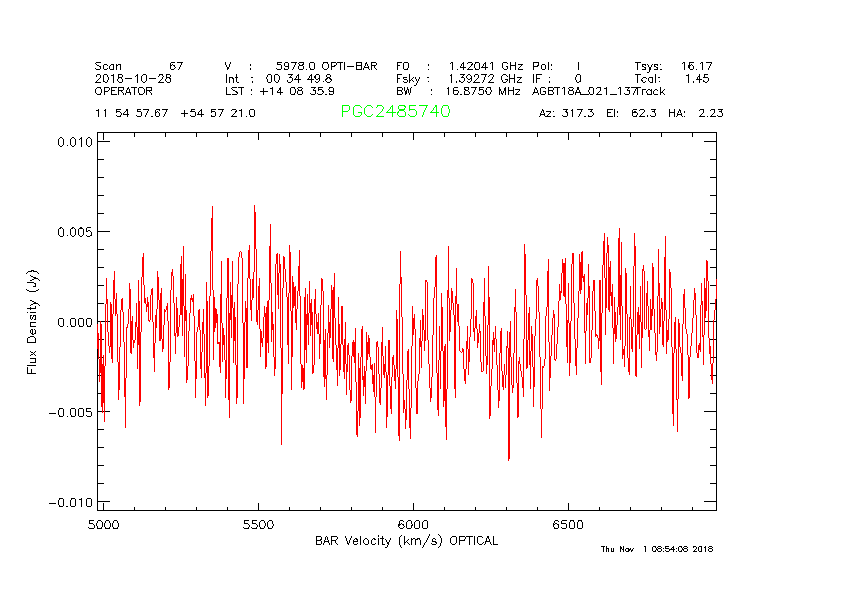This screenshot has width=842, height=595.
Task: Select the 6000 x-axis tick label
Action: click(413, 524)
